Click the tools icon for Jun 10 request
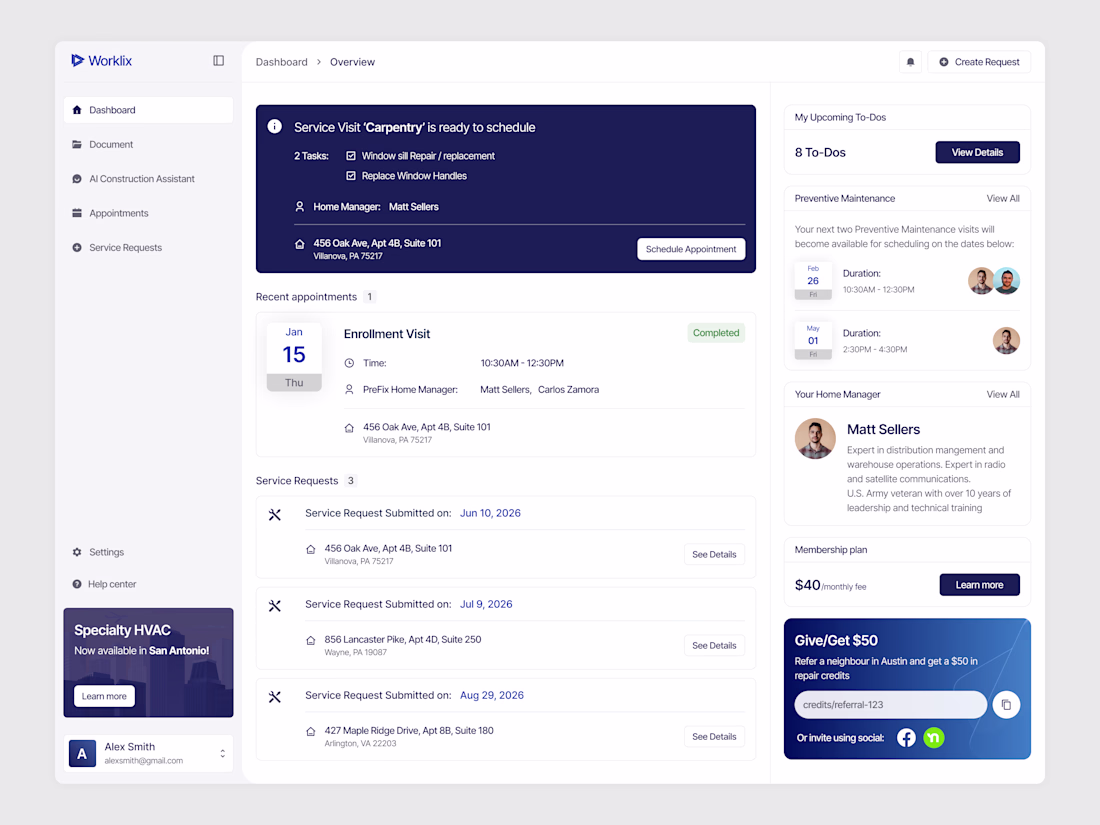 [275, 515]
